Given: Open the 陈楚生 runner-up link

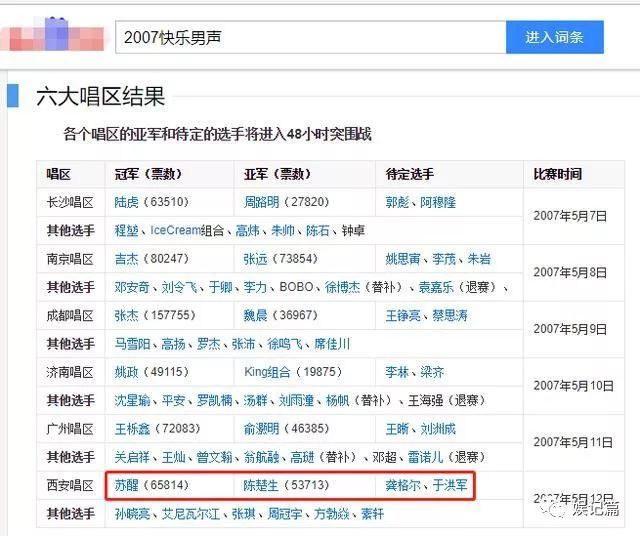Looking at the screenshot, I should coord(262,487).
